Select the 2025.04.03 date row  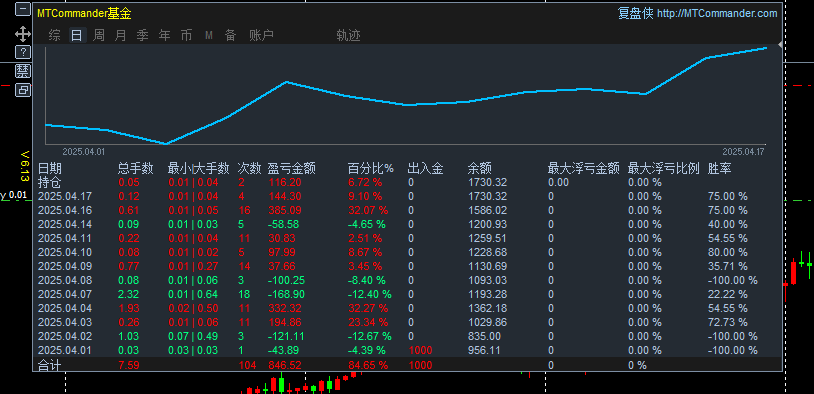[65, 322]
